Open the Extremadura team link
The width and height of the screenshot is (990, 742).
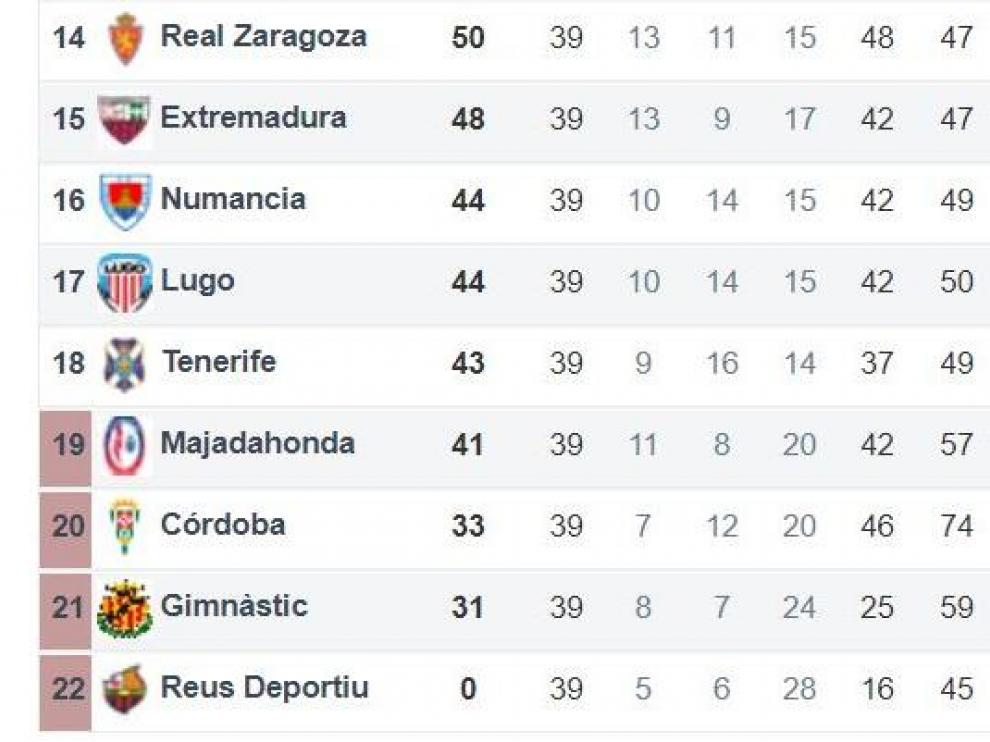click(x=254, y=118)
